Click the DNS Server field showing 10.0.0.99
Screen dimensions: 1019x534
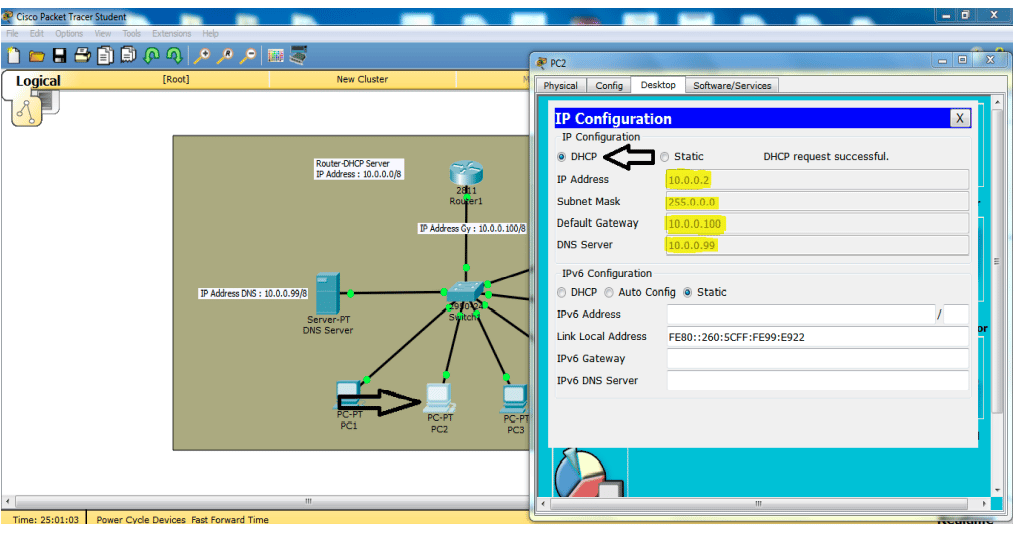point(817,246)
